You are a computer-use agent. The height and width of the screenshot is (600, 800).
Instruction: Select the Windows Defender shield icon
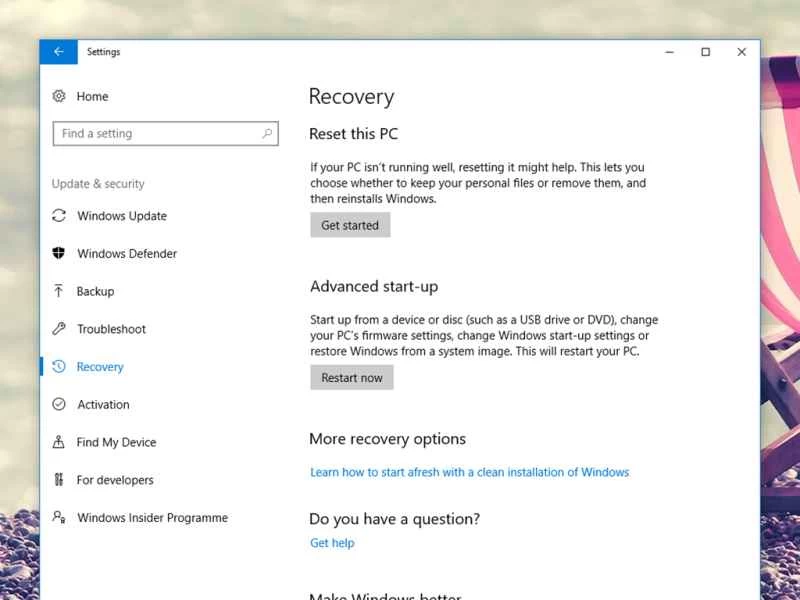coord(60,253)
